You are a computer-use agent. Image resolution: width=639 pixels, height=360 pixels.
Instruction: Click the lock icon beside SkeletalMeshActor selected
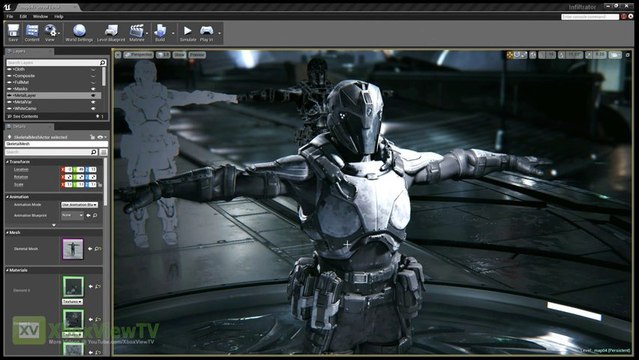coord(93,137)
